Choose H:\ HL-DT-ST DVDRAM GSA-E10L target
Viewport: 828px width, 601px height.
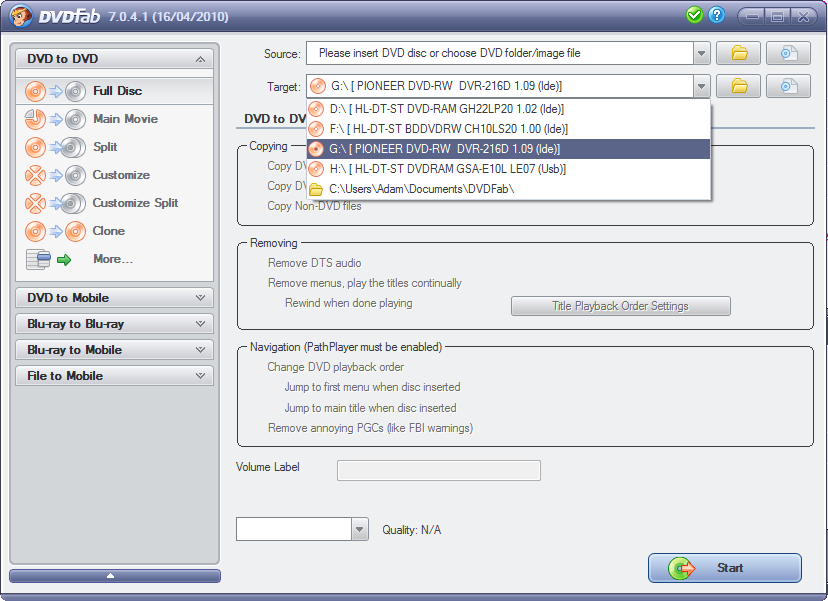(x=509, y=169)
